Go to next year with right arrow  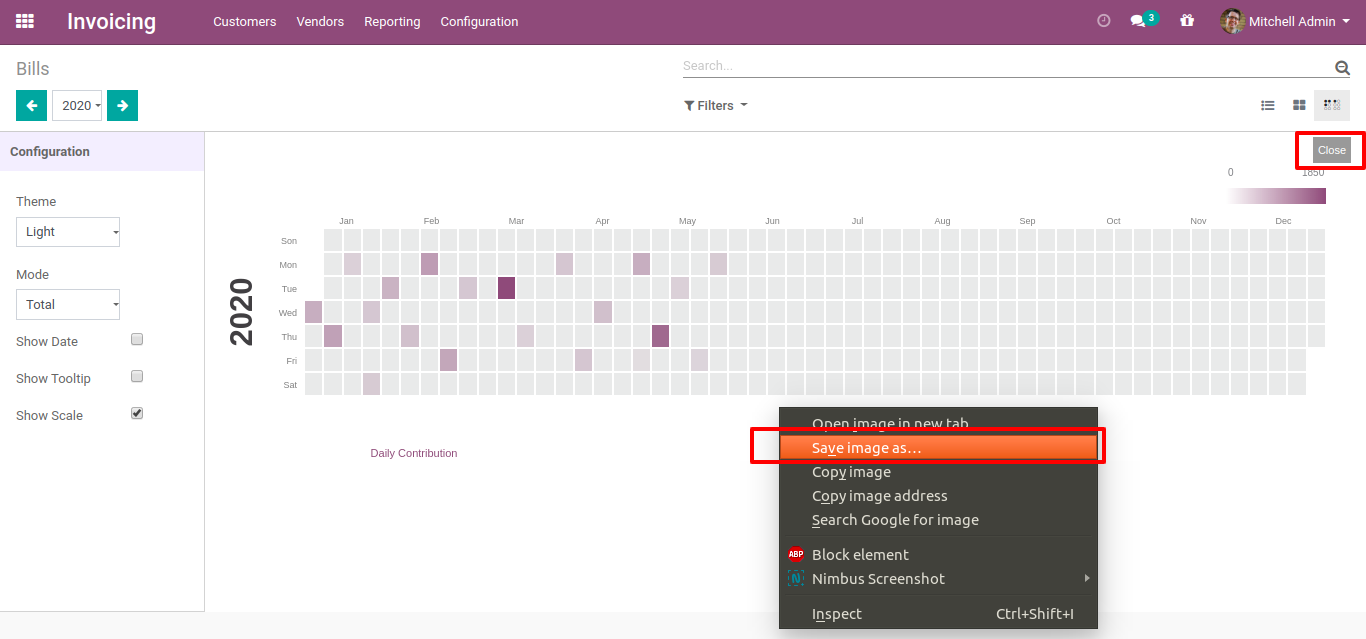point(122,105)
